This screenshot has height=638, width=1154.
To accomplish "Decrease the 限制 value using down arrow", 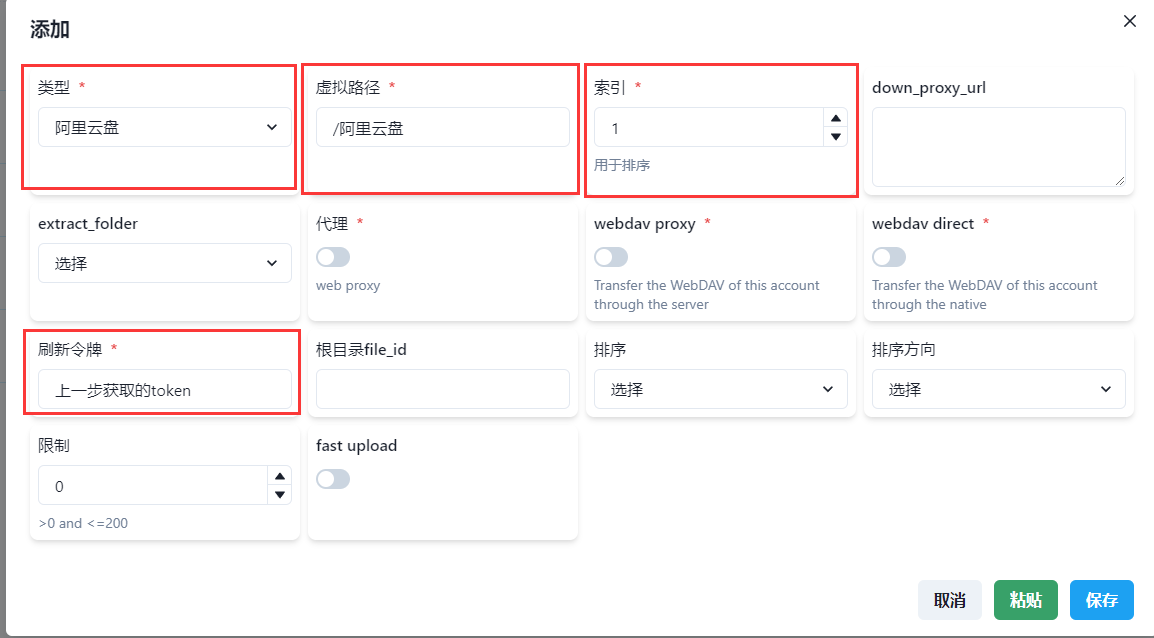I will tap(279, 493).
